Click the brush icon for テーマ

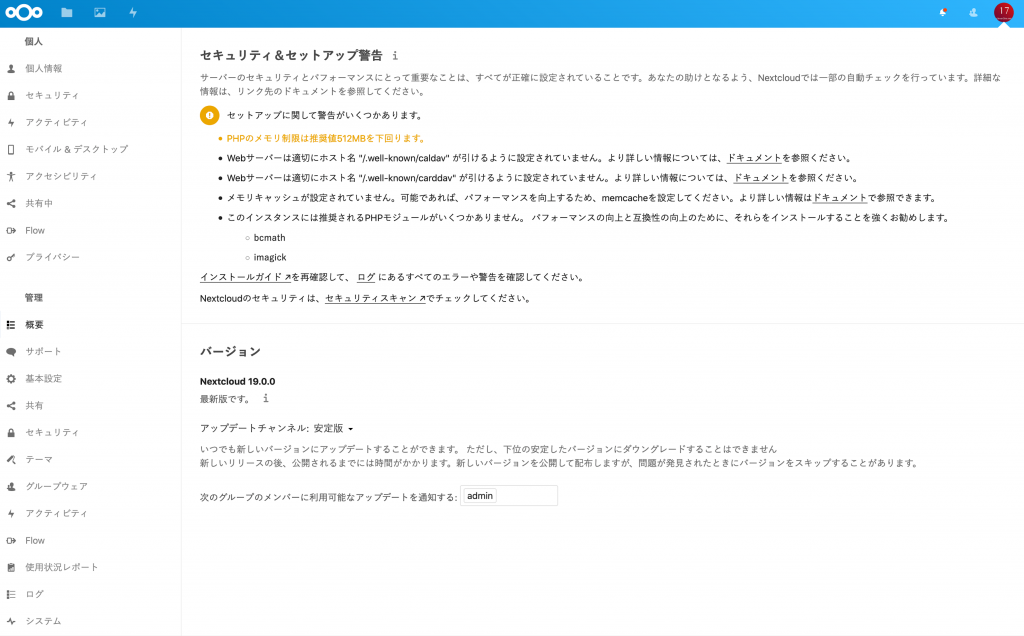tap(11, 460)
